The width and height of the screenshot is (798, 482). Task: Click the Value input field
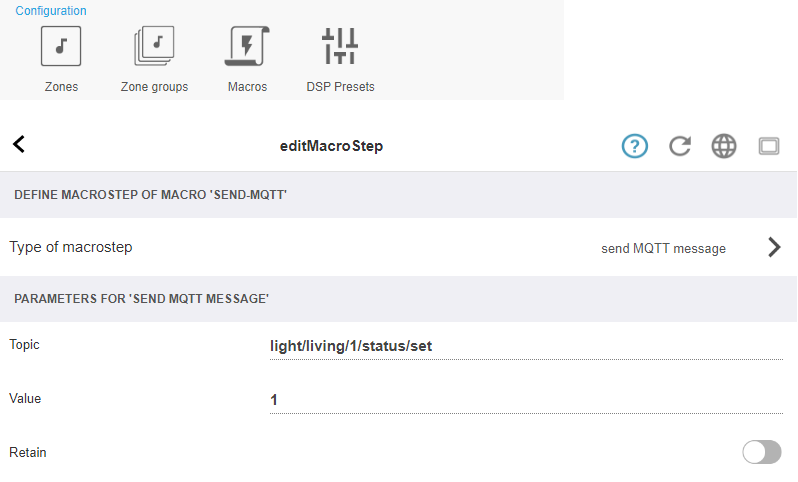tap(526, 400)
